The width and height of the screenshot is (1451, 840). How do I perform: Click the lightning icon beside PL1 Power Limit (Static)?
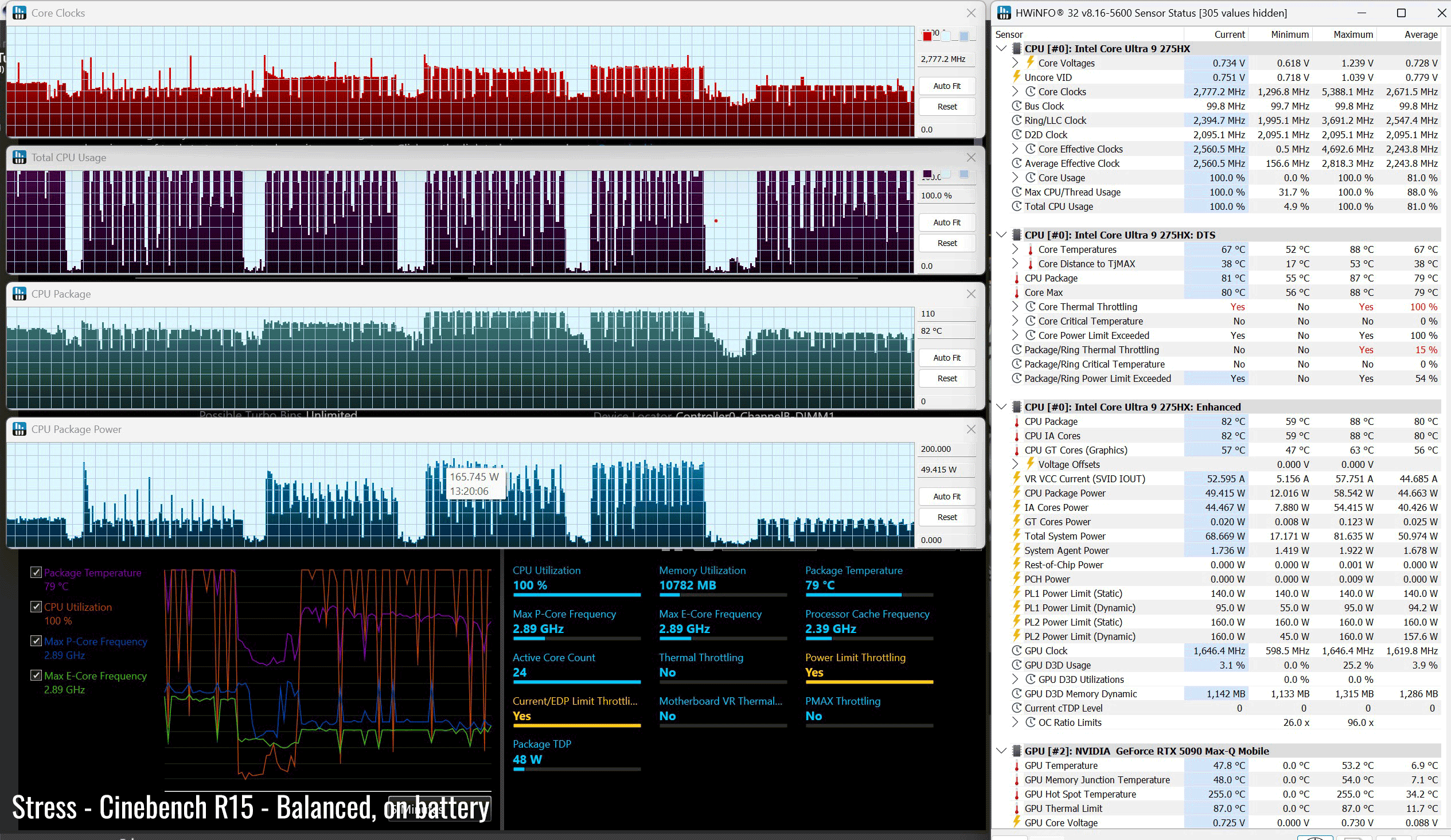tap(1017, 593)
